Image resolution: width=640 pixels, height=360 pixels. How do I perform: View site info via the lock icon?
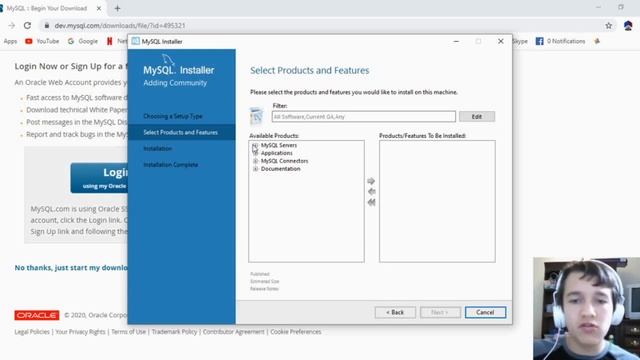pyautogui.click(x=47, y=25)
